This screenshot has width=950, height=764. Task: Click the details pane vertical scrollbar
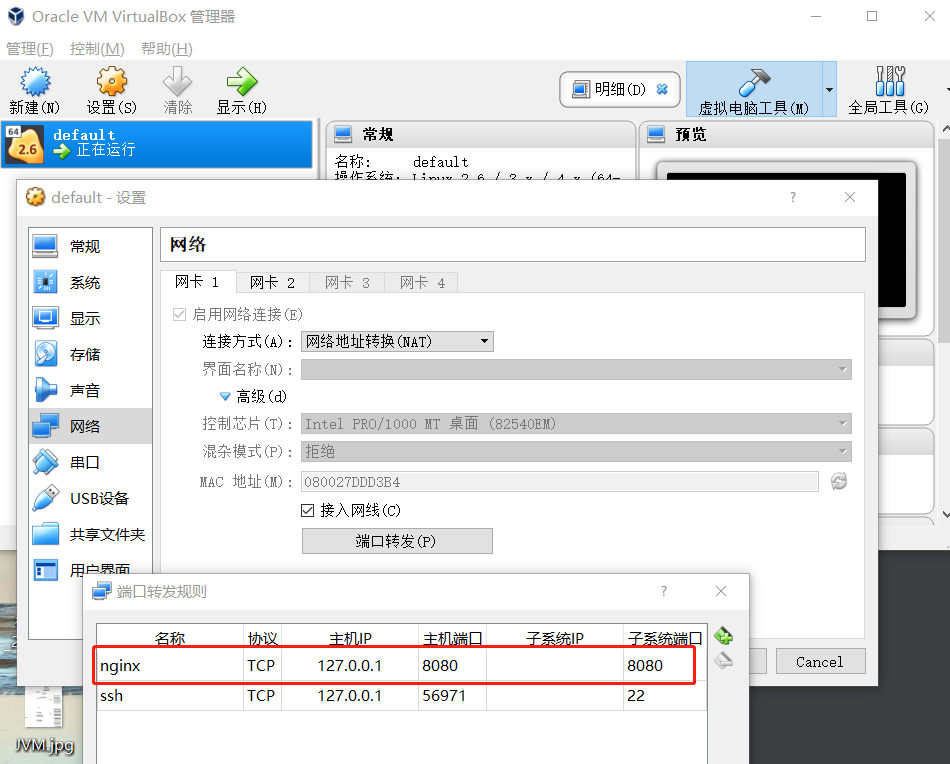[945, 242]
